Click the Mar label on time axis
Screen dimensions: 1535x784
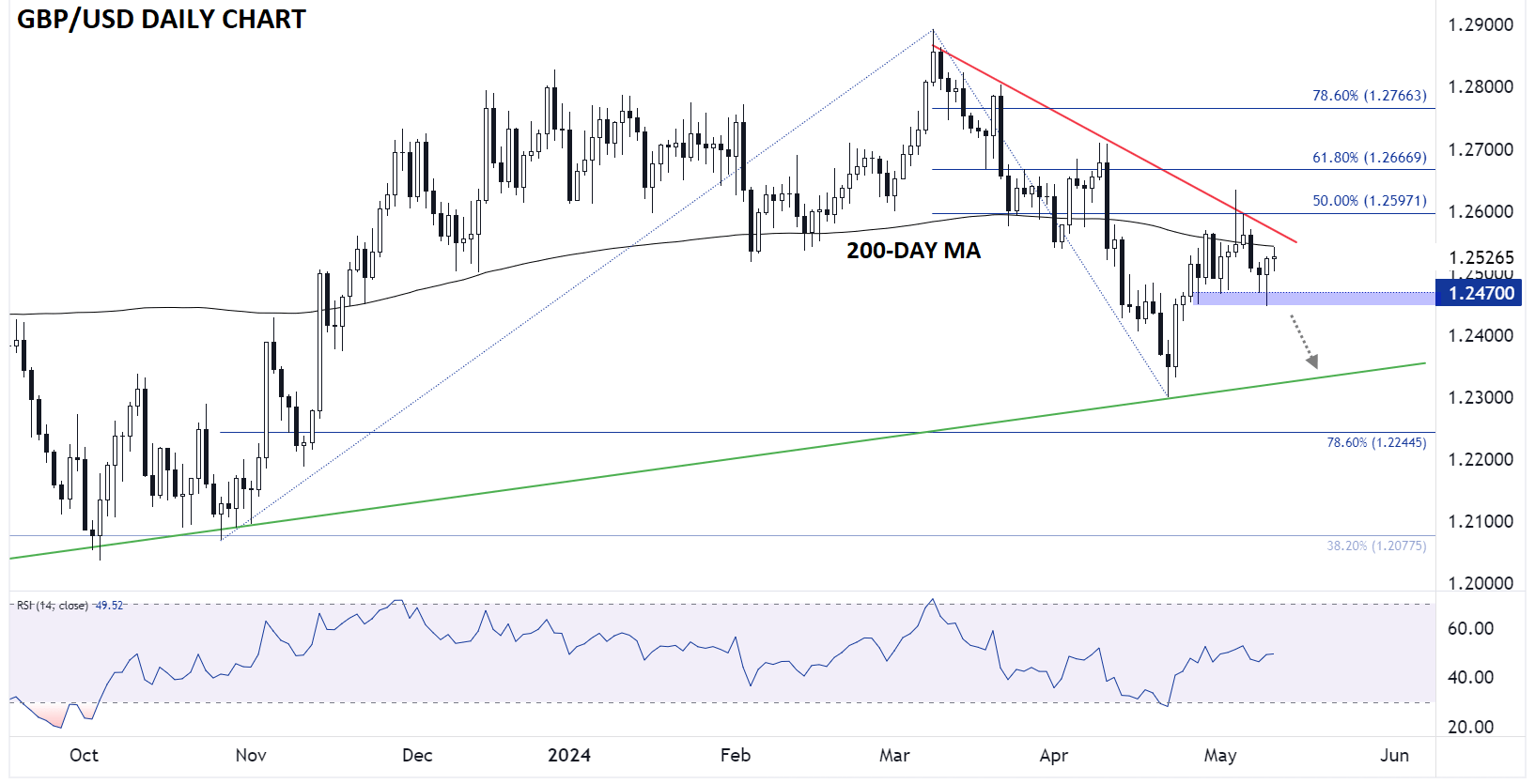[894, 755]
